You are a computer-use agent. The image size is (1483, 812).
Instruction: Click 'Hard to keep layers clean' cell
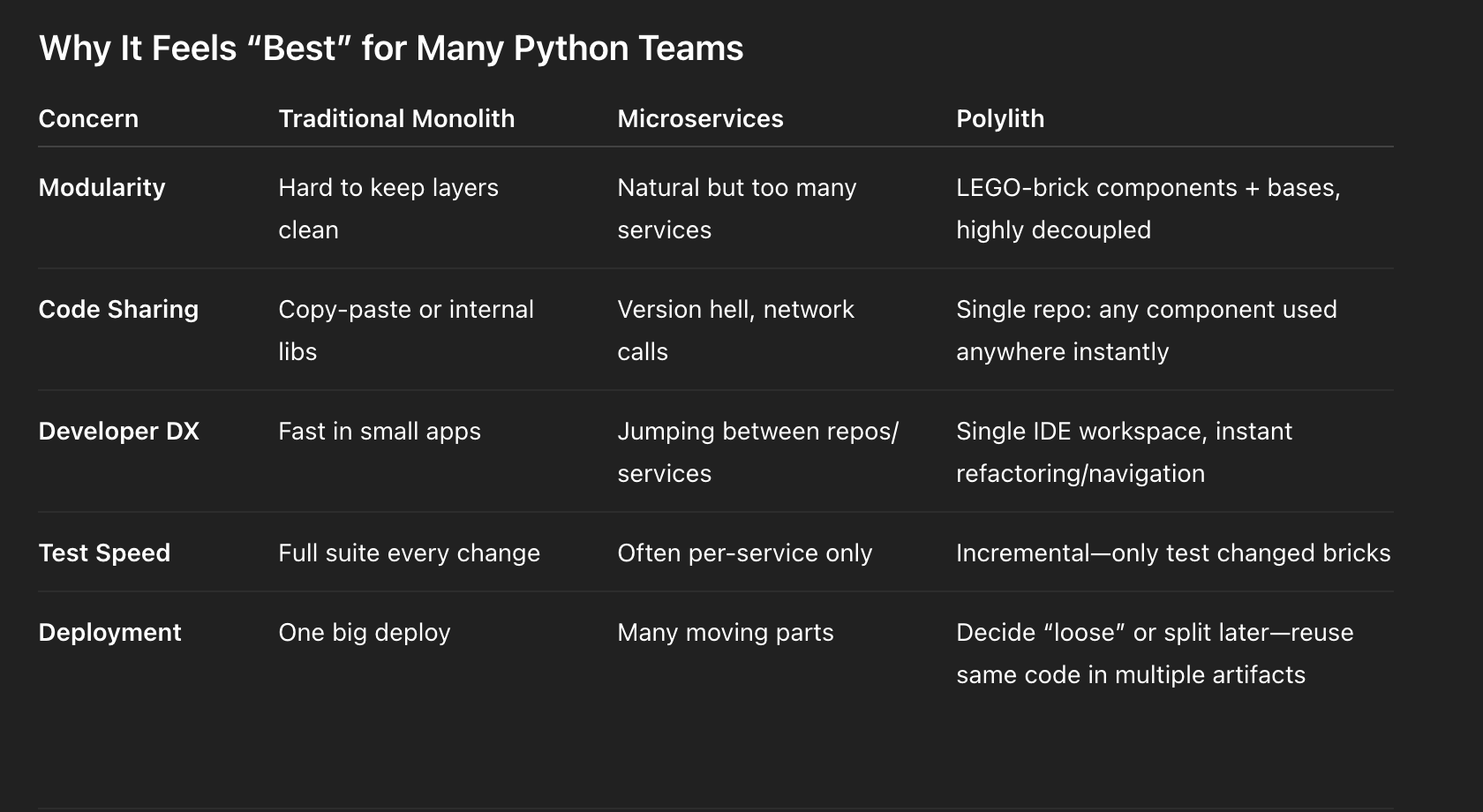pos(388,209)
